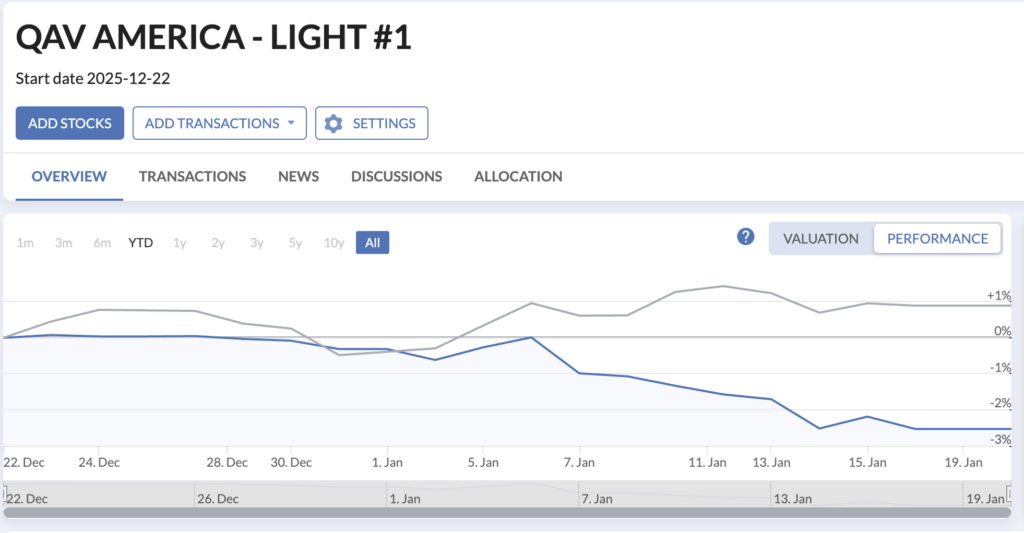Select the YTD time range
The height and width of the screenshot is (533, 1024).
(141, 242)
